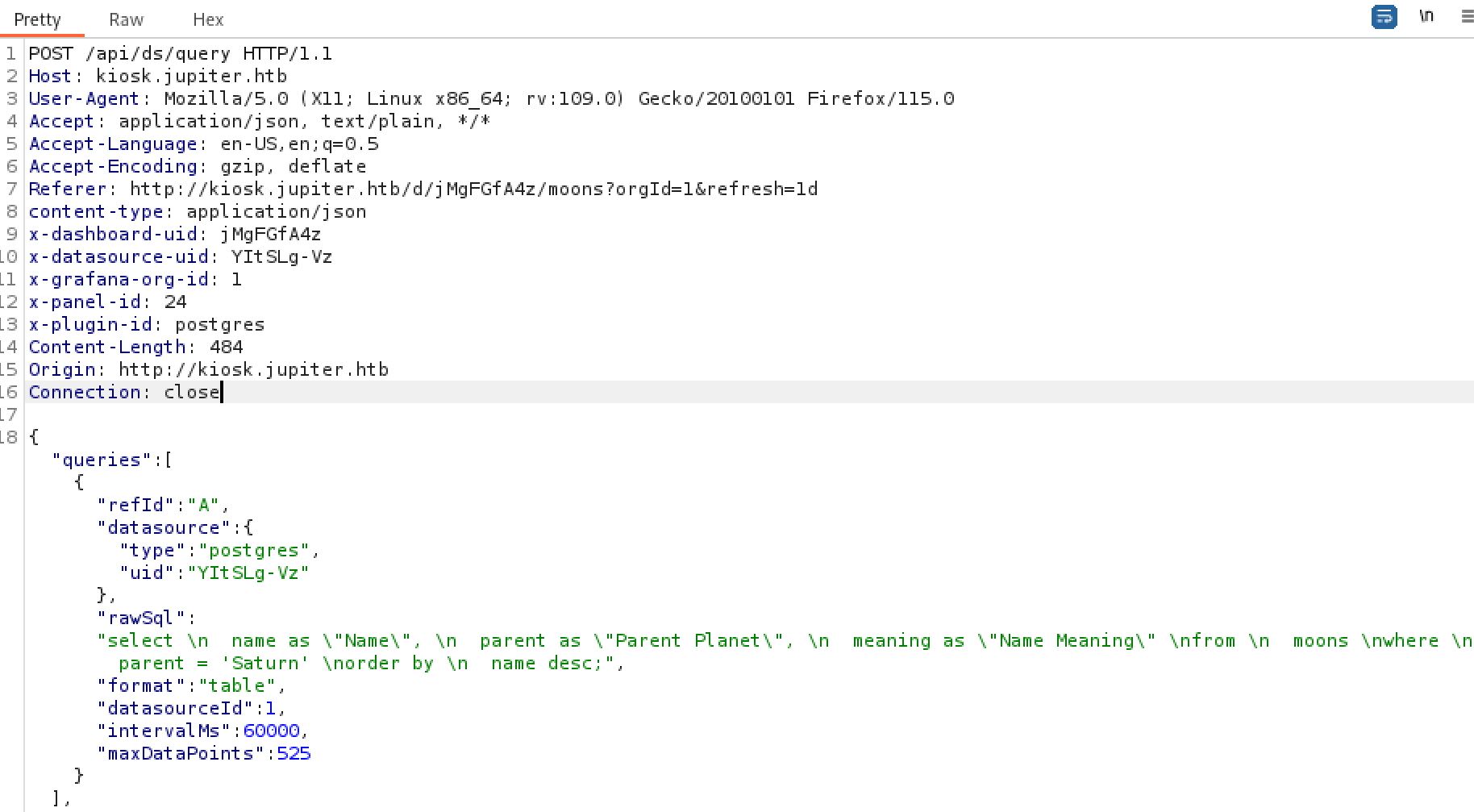Click the x-panel-id value 24
Screen dimensions: 1474x812
pos(175,302)
